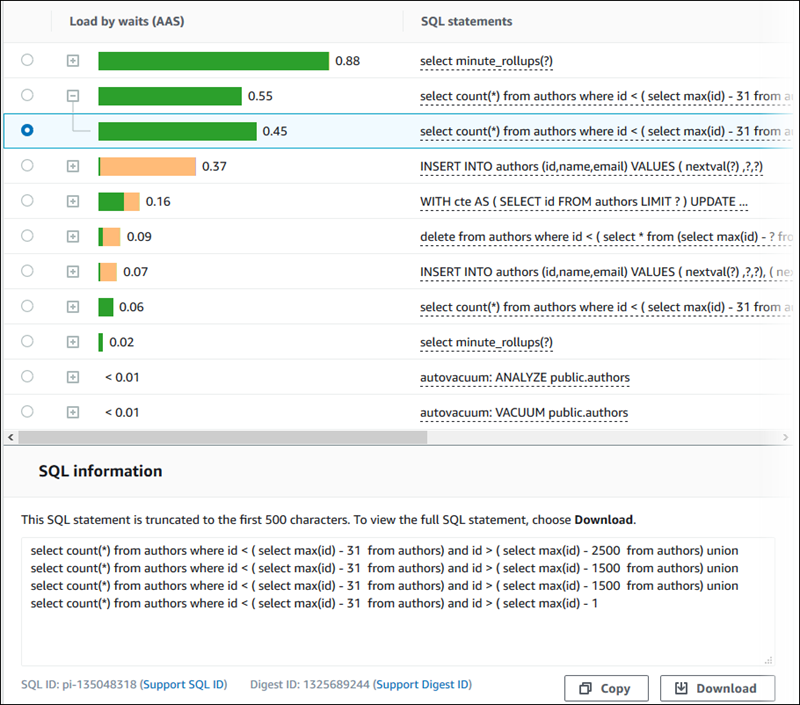Open the select minute_rollups SQL statement link

[486, 61]
